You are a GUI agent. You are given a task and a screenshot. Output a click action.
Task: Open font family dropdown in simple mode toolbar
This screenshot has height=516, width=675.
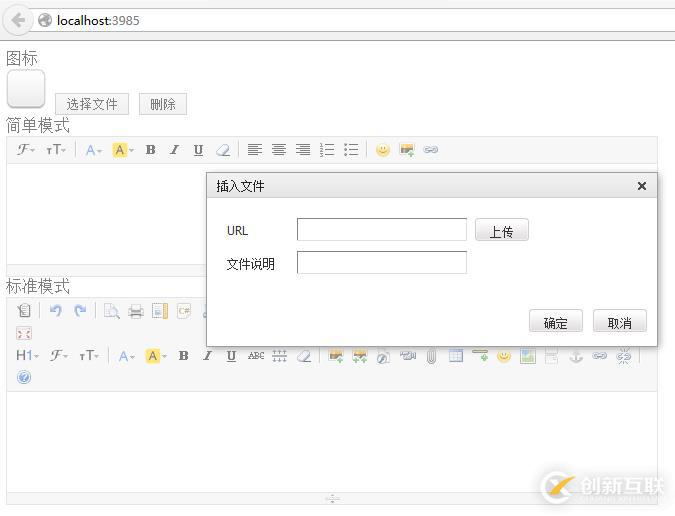point(25,150)
